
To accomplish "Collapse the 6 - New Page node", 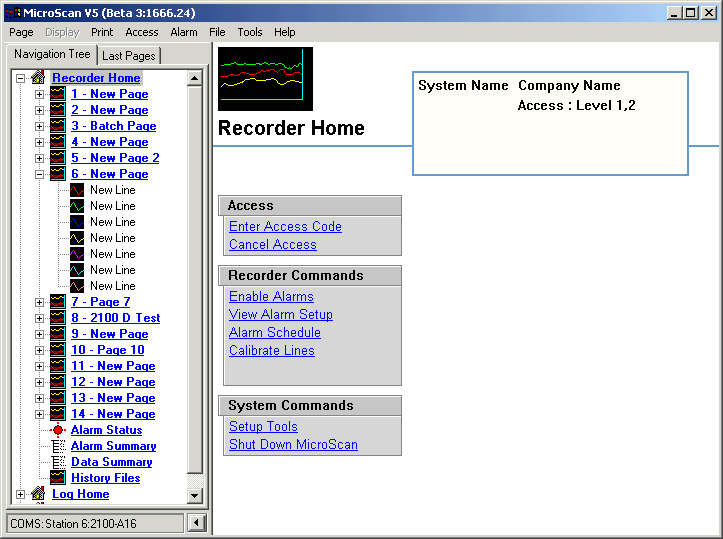I will coord(40,174).
